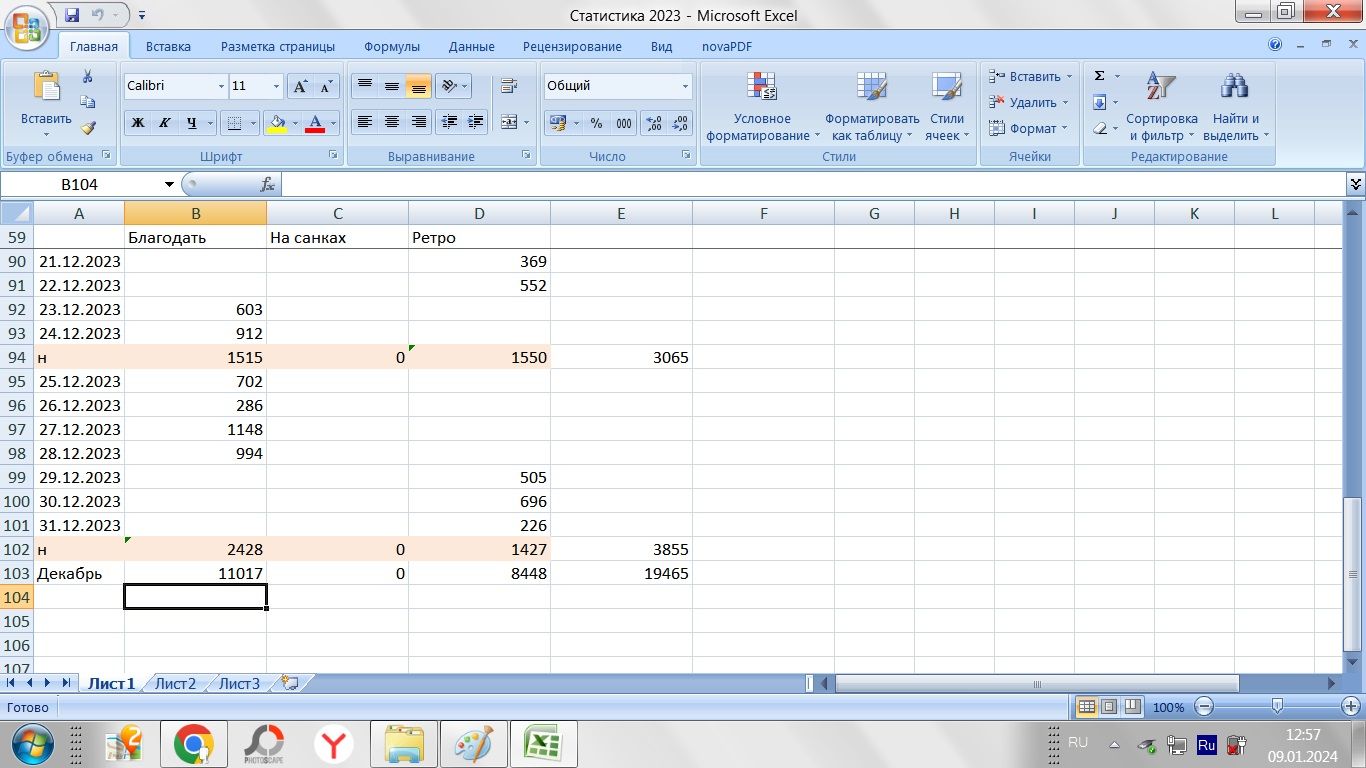Viewport: 1366px width, 768px height.
Task: Click the Format Painter brush icon
Action: click(88, 128)
